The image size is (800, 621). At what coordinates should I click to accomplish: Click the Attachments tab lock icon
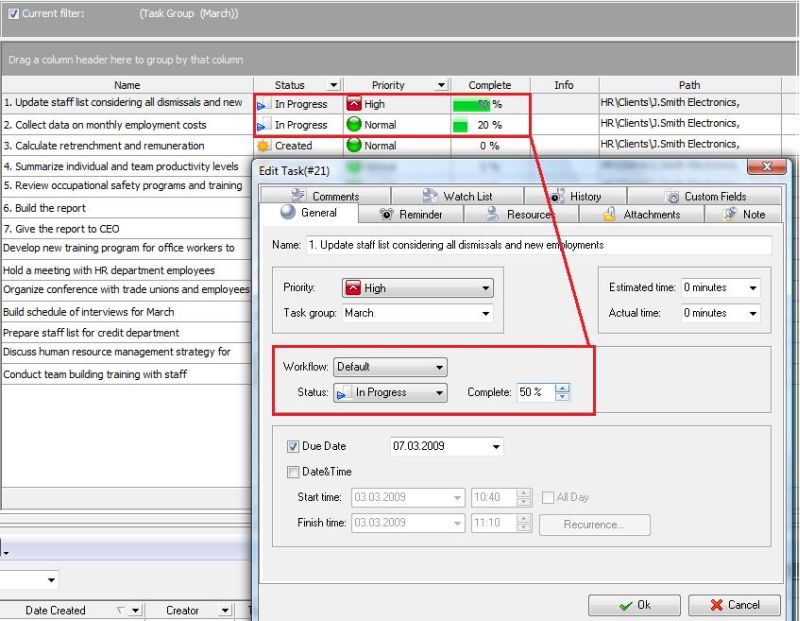[609, 214]
